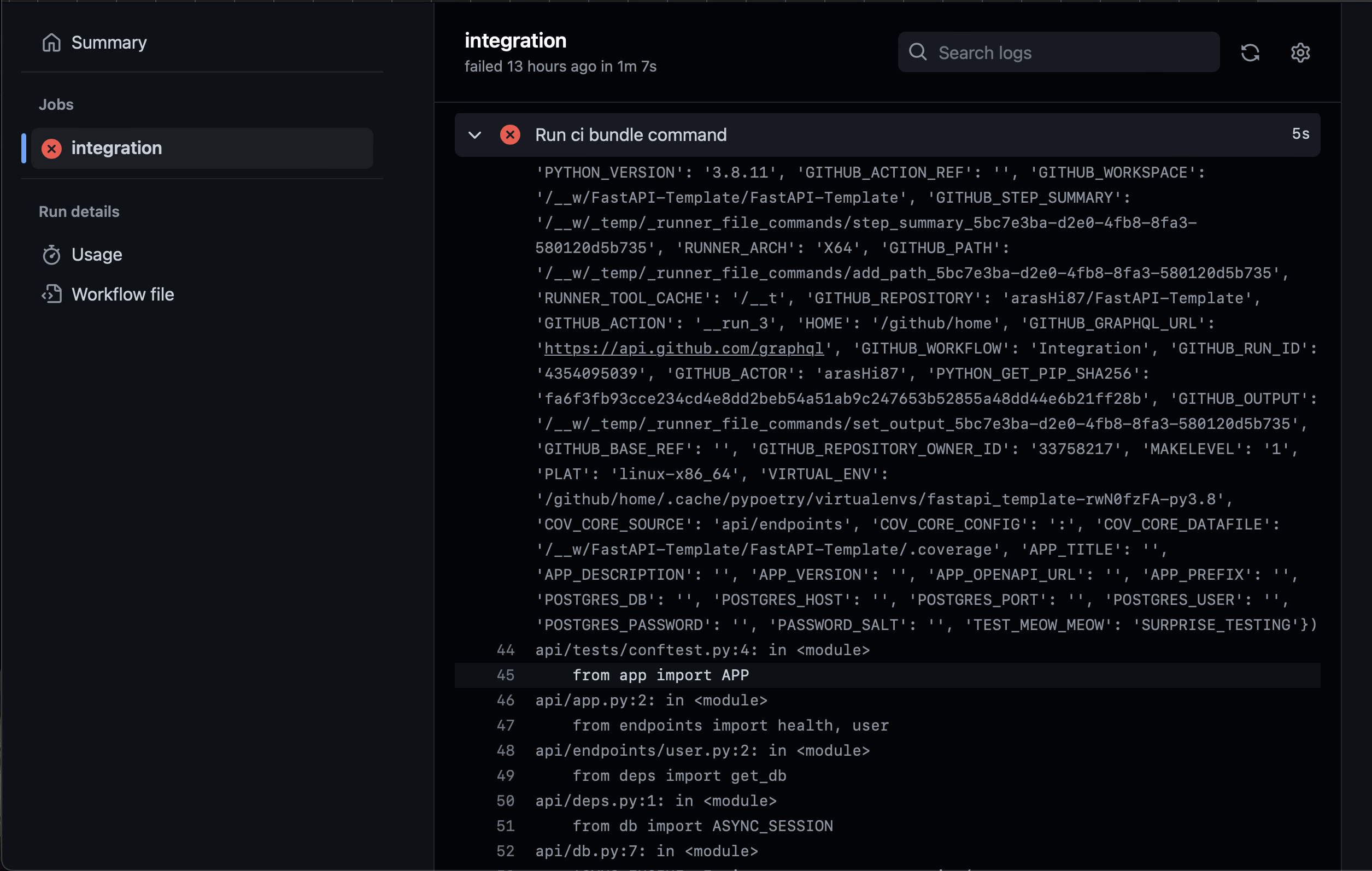Click the red X on Run ci bundle command
The image size is (1372, 871).
[x=510, y=134]
